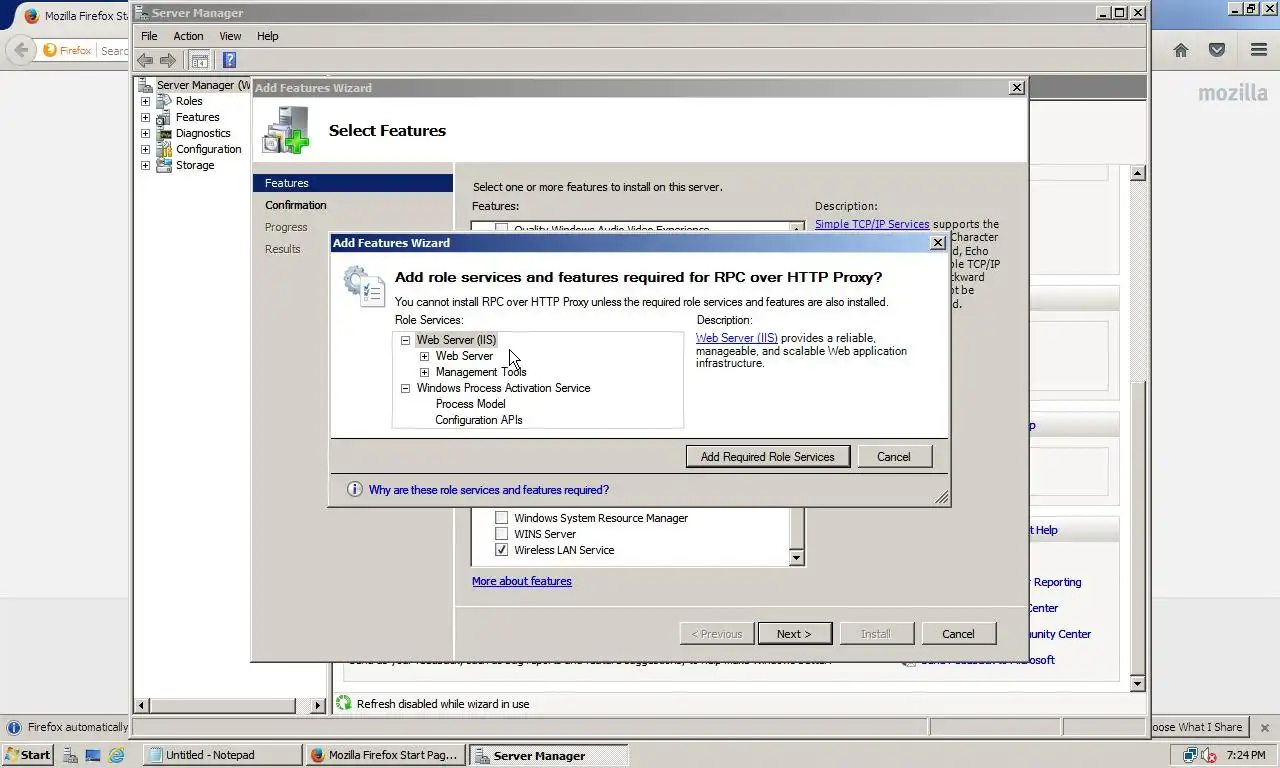This screenshot has height=768, width=1280.
Task: Open the Action menu
Action: [x=188, y=36]
